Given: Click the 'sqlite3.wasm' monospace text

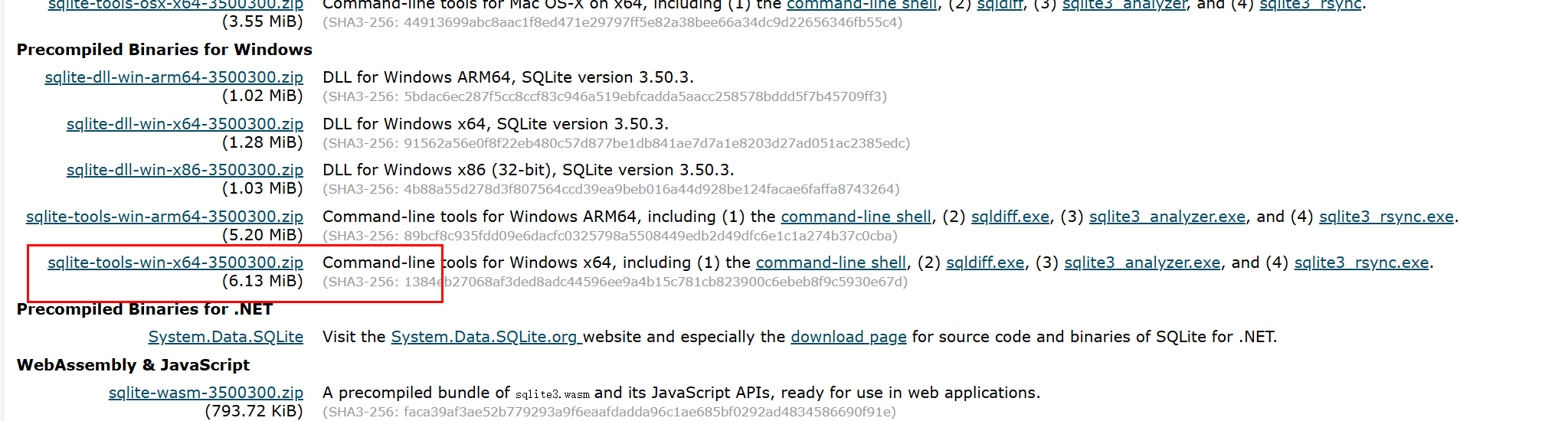Looking at the screenshot, I should point(552,394).
